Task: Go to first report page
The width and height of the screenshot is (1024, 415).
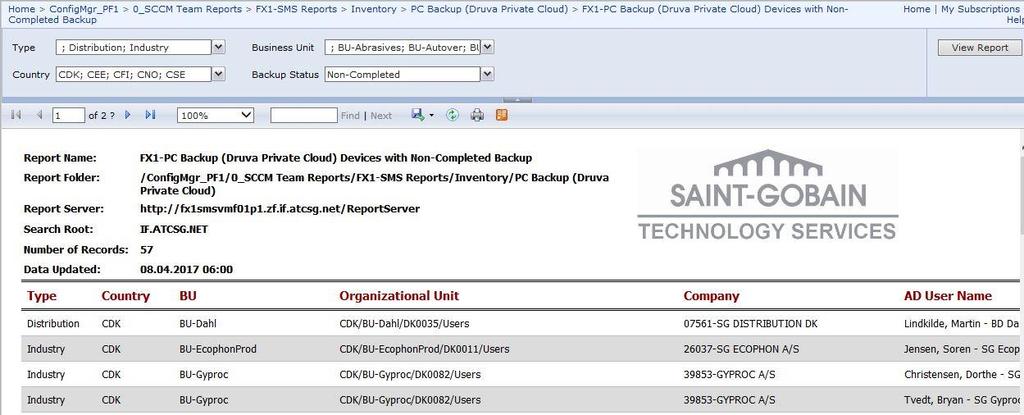Action: (16, 115)
